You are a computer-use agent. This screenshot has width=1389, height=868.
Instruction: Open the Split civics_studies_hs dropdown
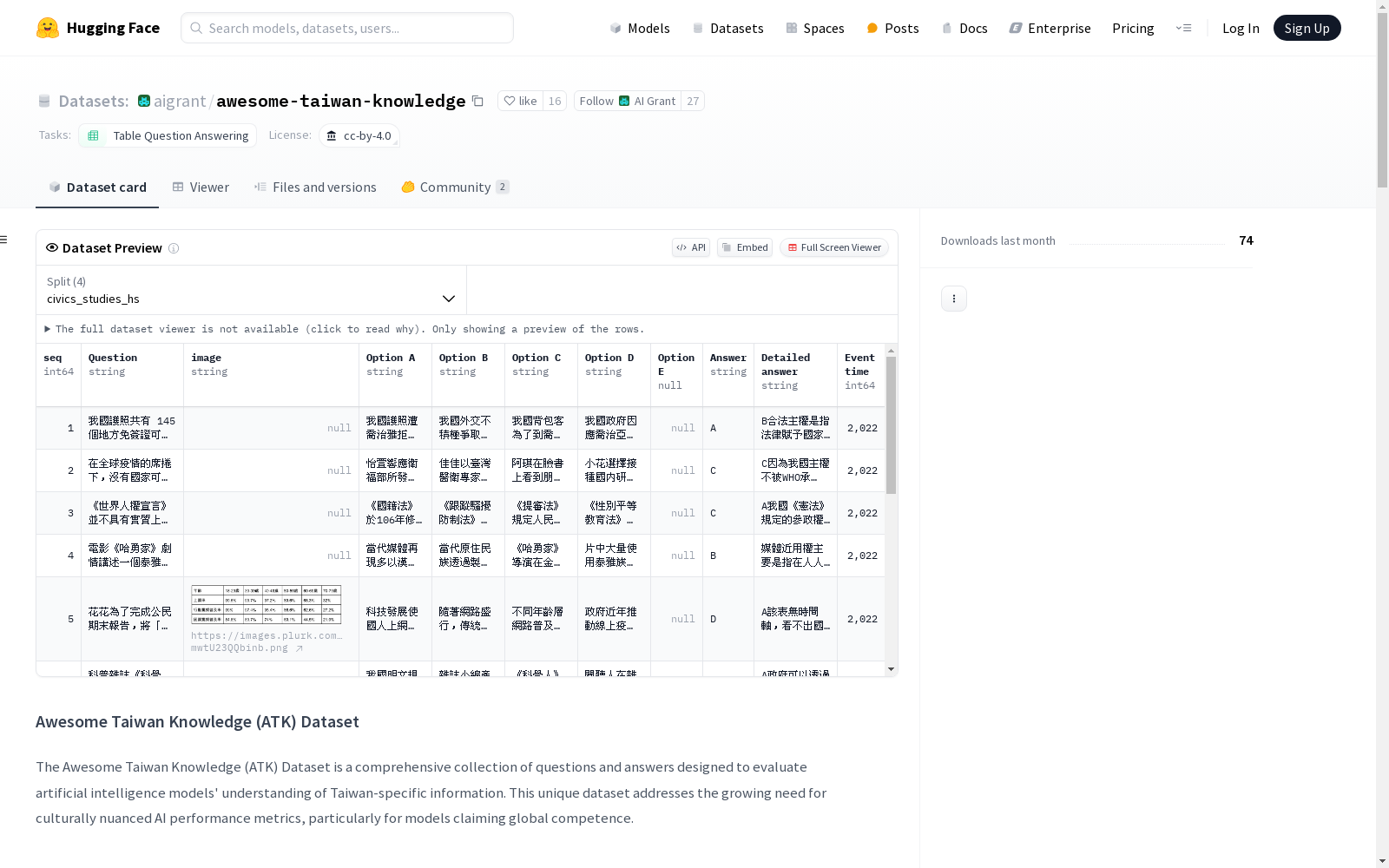[x=252, y=290]
